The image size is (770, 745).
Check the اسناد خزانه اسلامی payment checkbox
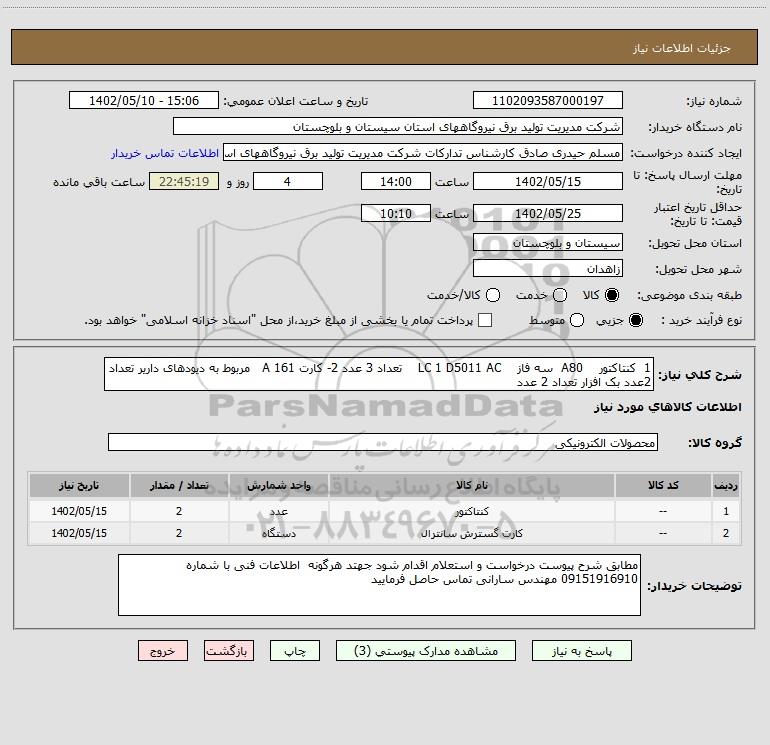pos(485,320)
